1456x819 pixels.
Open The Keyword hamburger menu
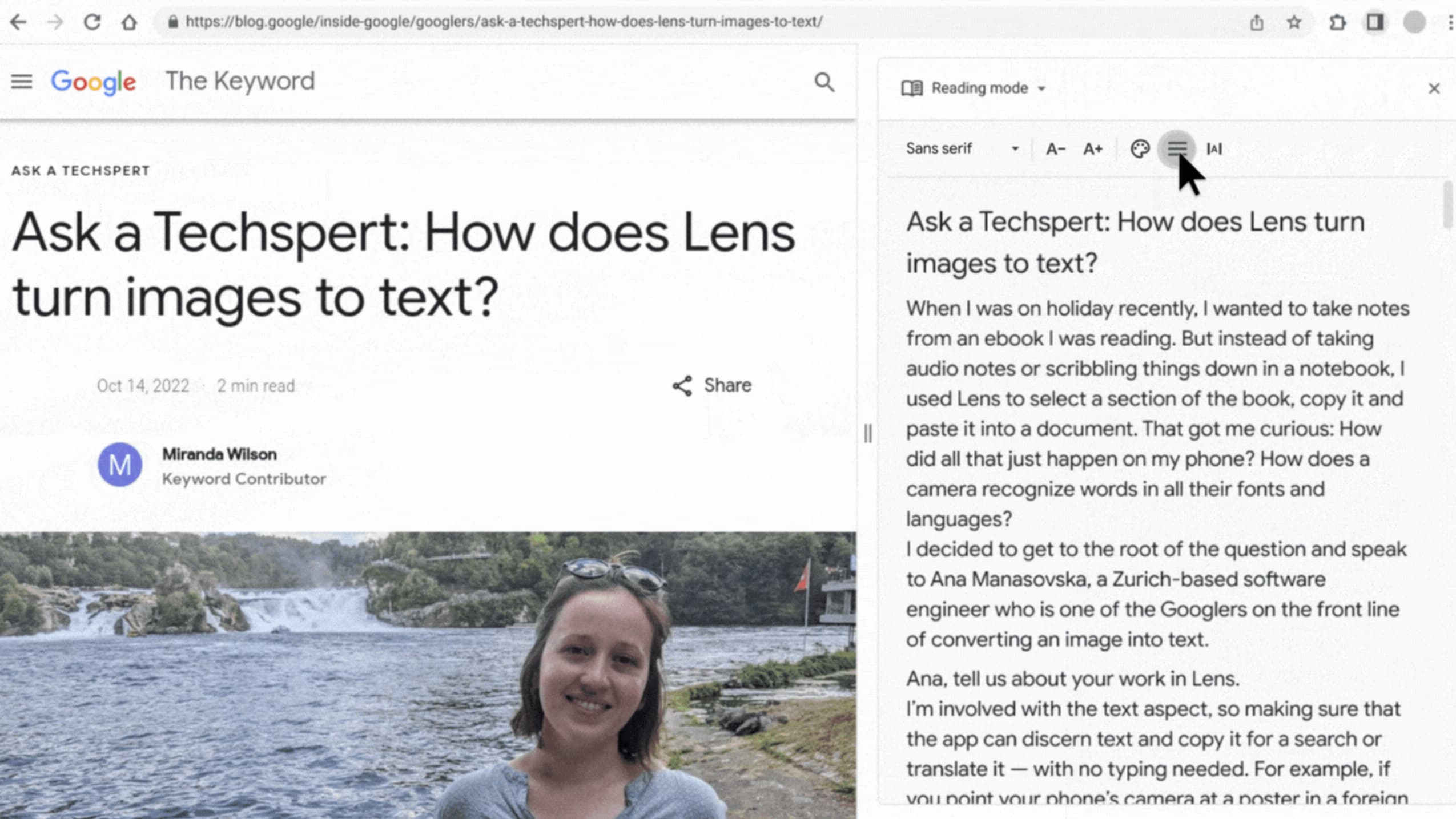click(x=22, y=82)
